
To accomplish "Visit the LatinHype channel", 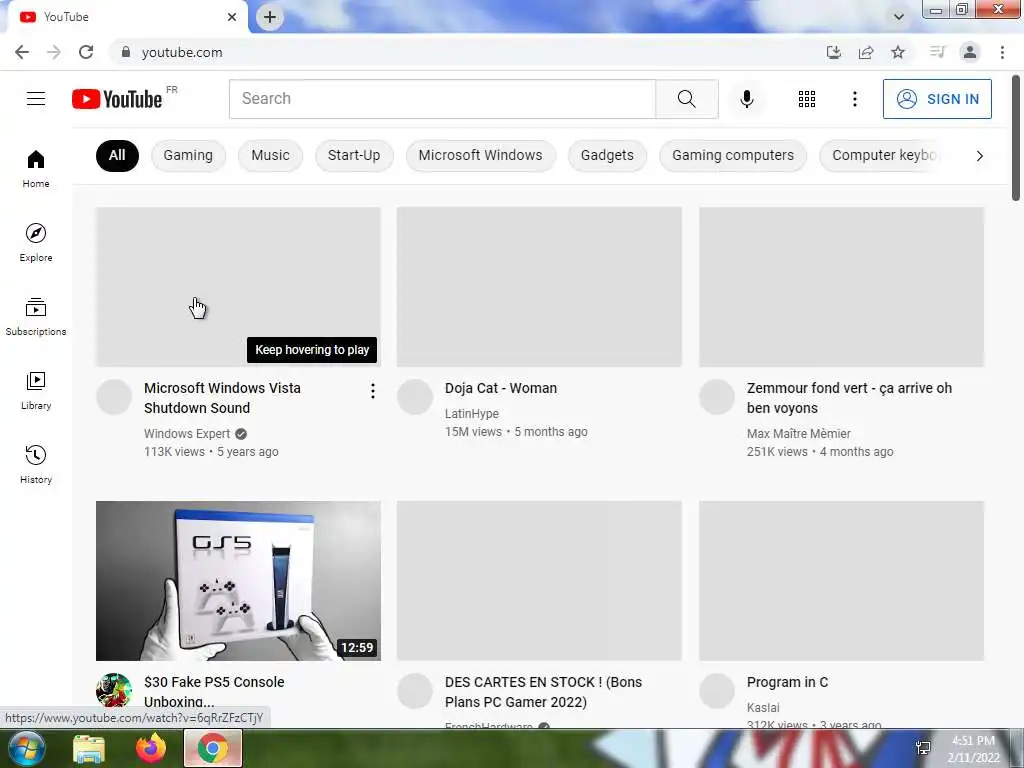I will point(472,413).
